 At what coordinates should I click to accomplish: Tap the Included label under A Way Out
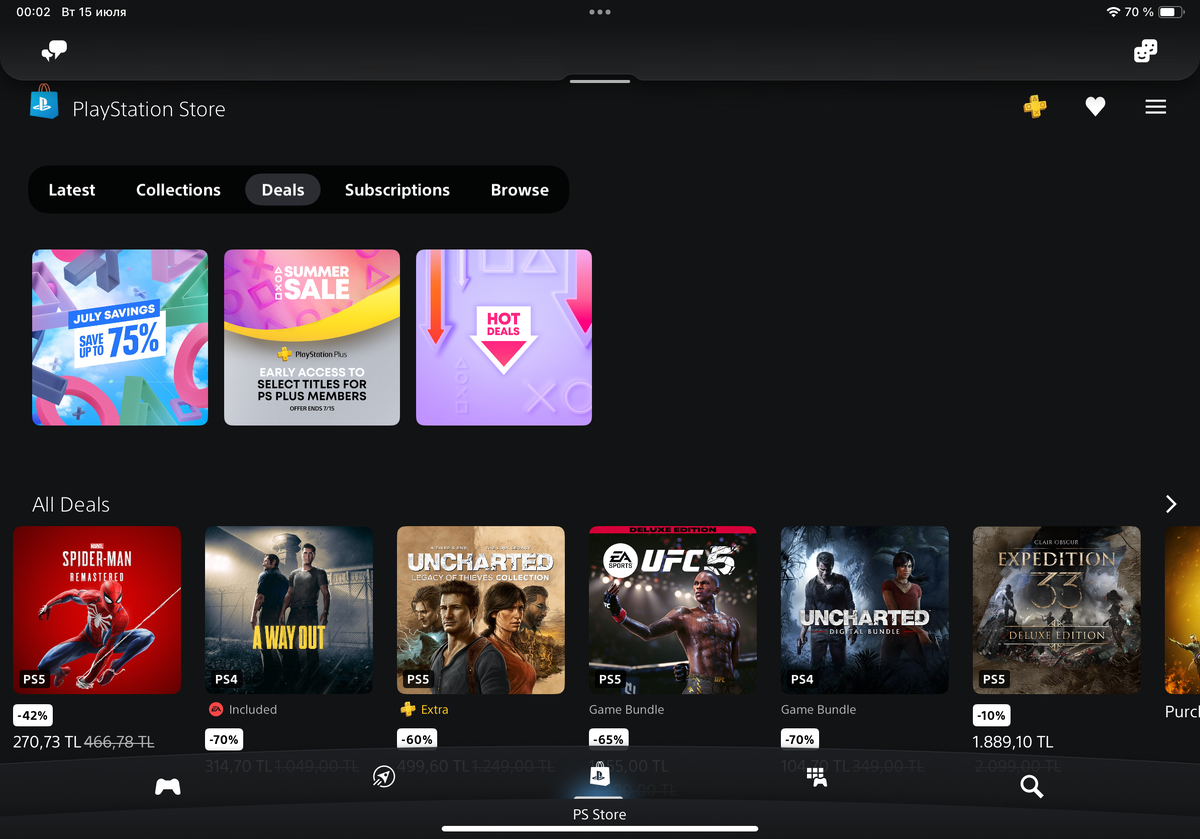[253, 709]
